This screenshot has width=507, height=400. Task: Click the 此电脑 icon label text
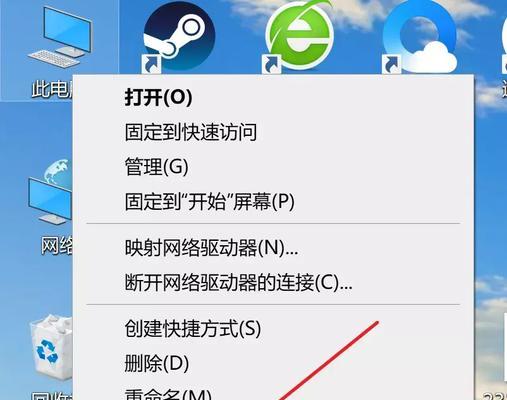[52, 89]
